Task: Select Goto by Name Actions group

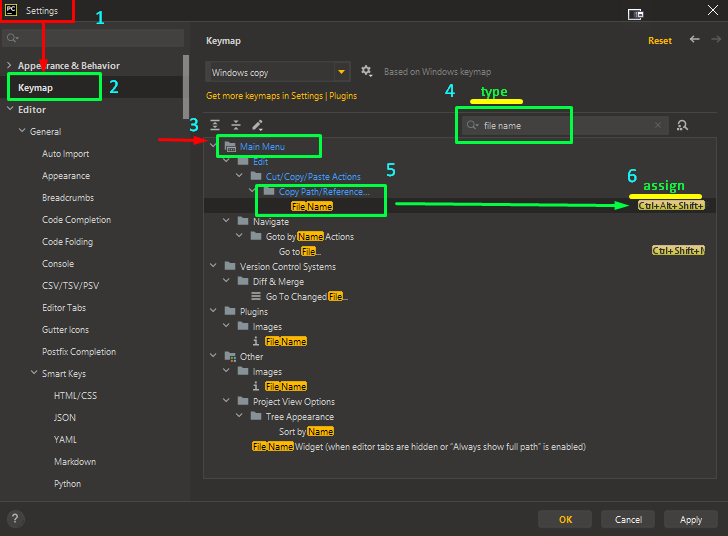Action: pos(310,236)
